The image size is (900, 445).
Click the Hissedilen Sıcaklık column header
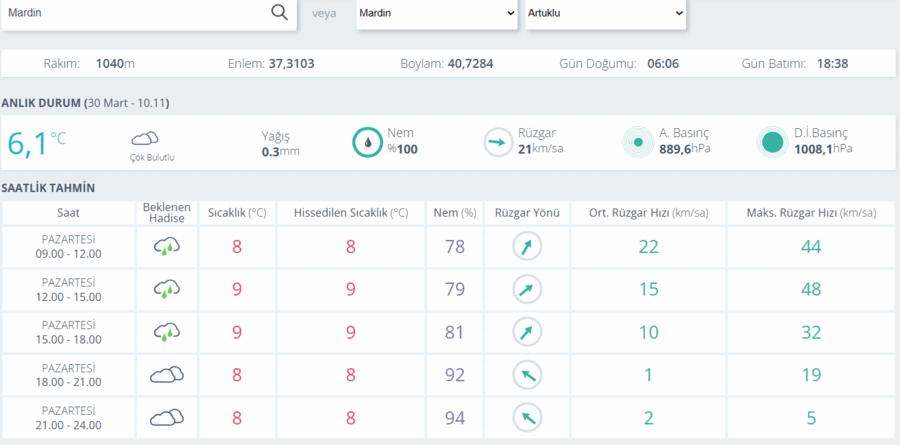tap(351, 213)
